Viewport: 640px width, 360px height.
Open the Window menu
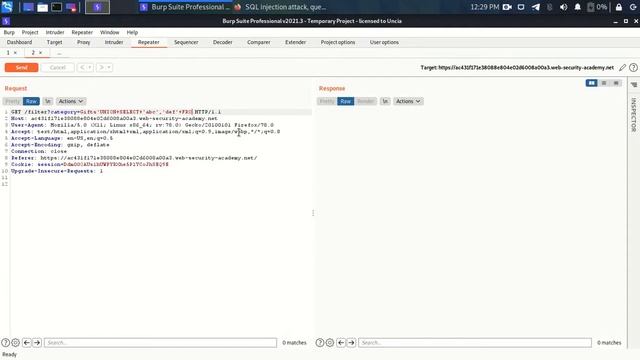[x=109, y=32]
